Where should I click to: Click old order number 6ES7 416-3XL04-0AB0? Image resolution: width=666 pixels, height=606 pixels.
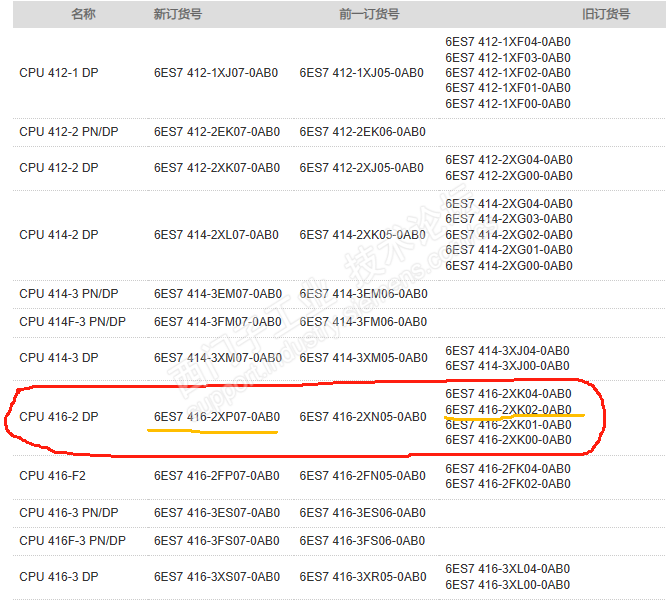coord(507,569)
